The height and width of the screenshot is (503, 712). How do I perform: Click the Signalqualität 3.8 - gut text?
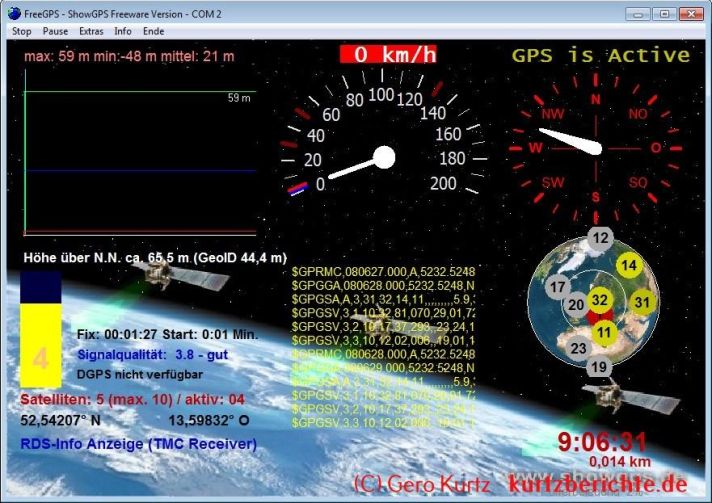153,355
